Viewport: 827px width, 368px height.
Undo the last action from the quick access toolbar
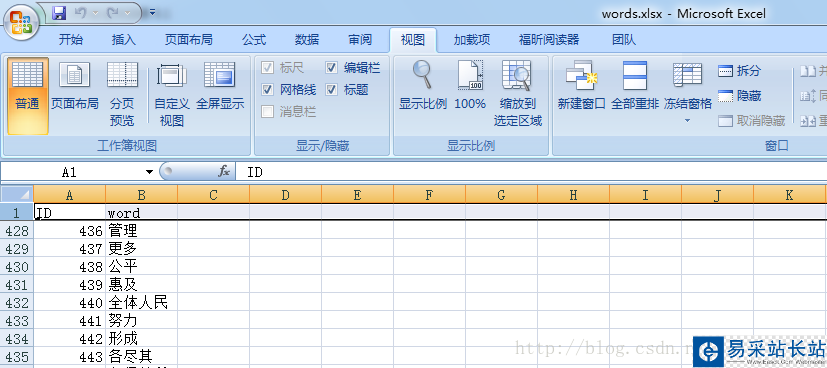click(x=80, y=13)
